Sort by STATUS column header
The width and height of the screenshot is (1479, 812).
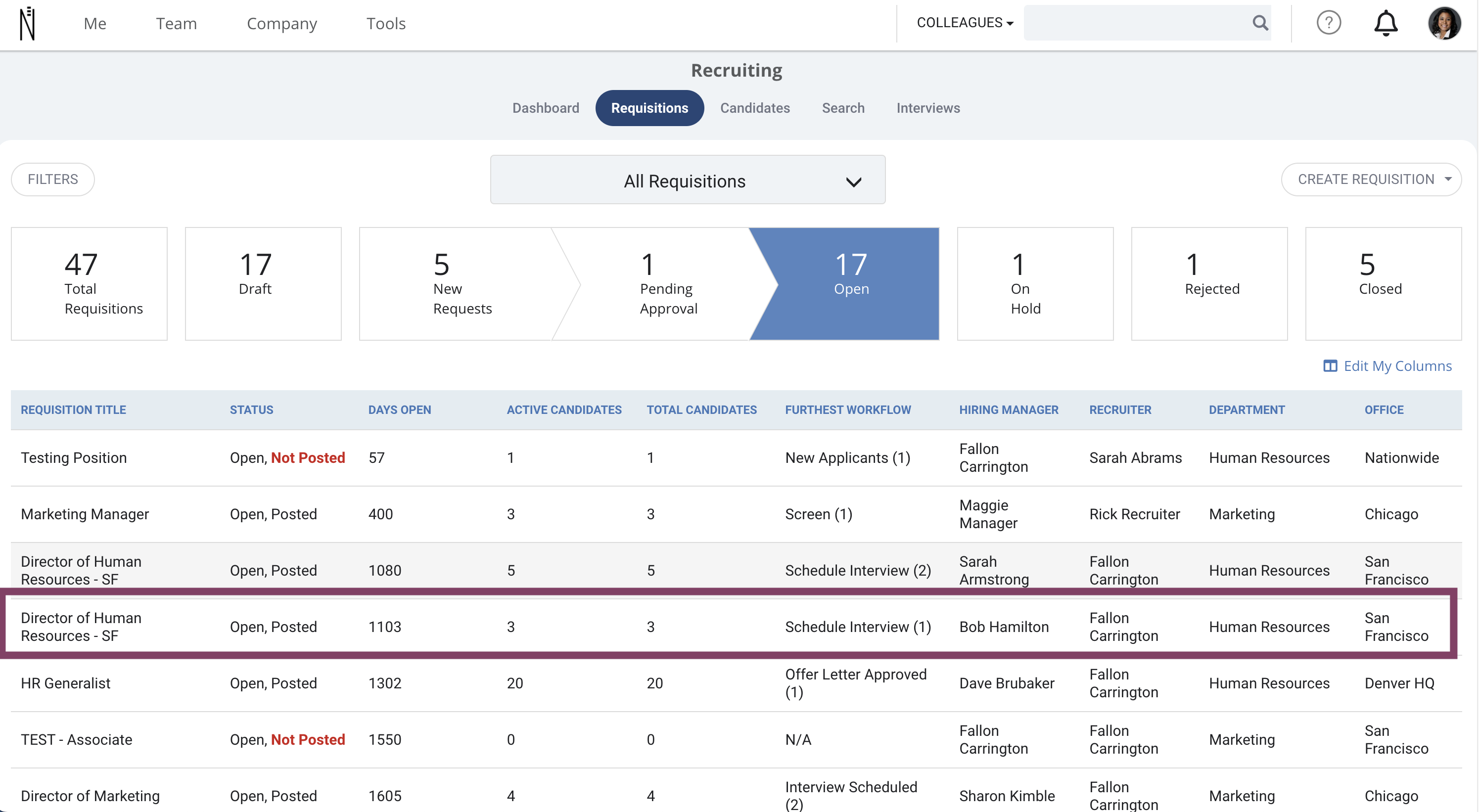click(251, 410)
